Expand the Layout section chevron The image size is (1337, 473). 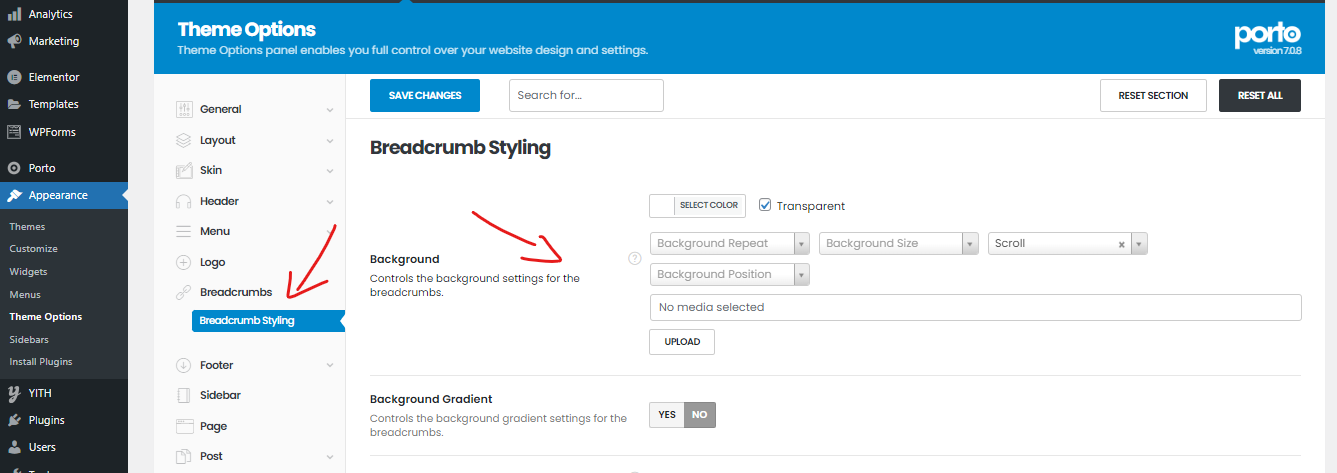click(x=330, y=141)
